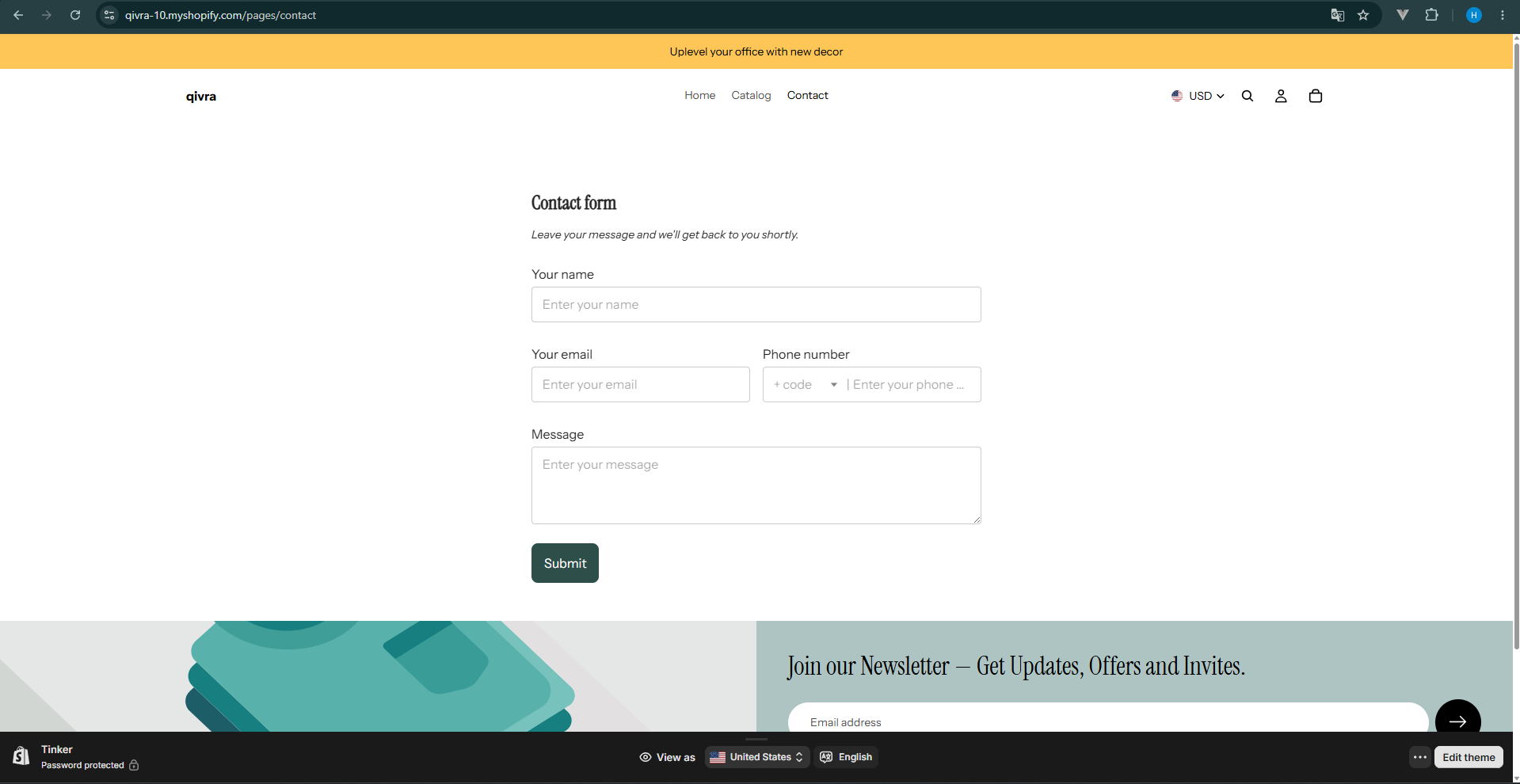Click the teal illustration image
The height and width of the screenshot is (784, 1520).
pyautogui.click(x=379, y=676)
